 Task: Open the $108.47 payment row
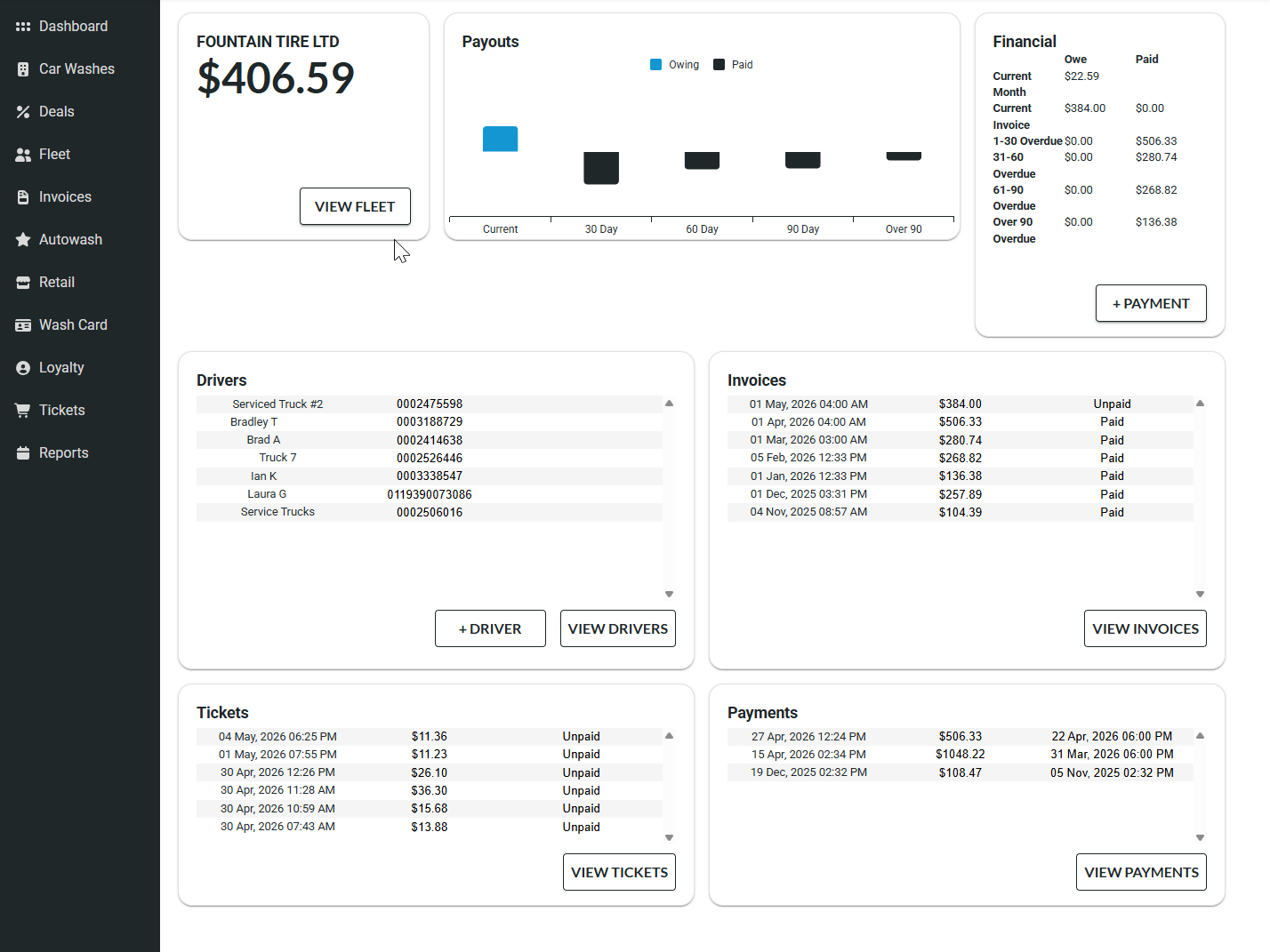click(x=961, y=772)
